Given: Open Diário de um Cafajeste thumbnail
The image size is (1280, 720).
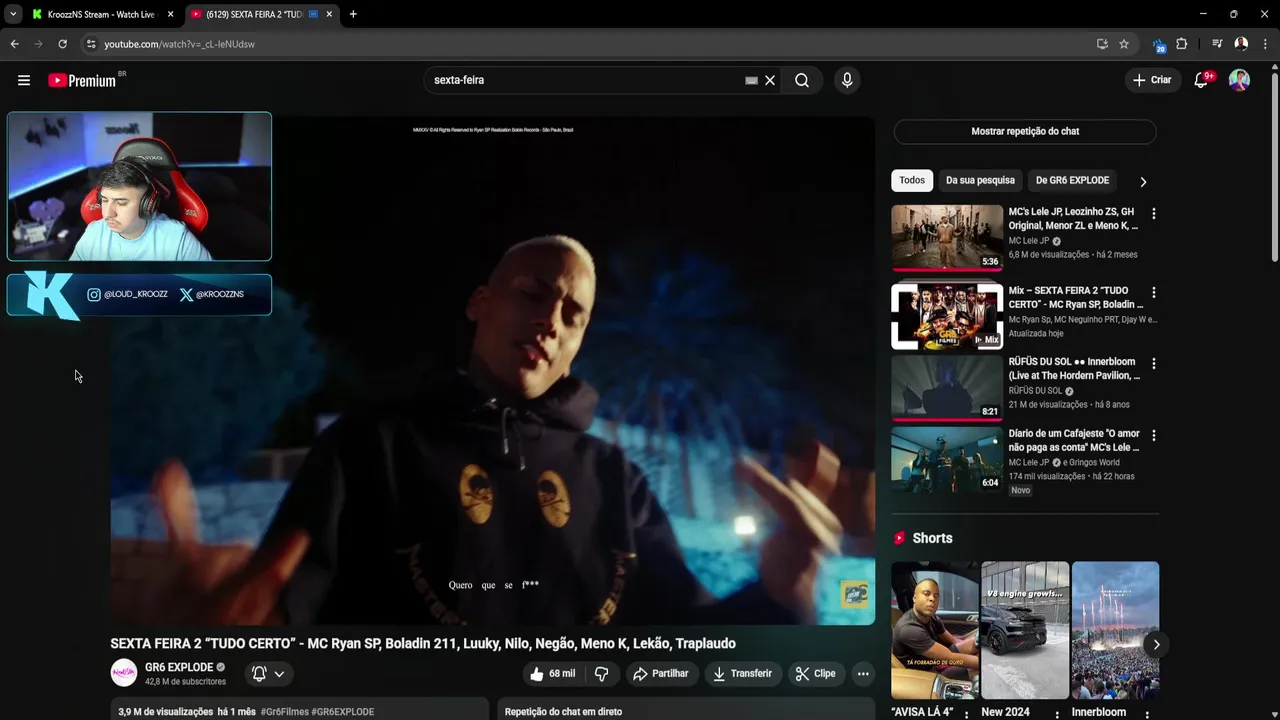Looking at the screenshot, I should click(x=947, y=459).
